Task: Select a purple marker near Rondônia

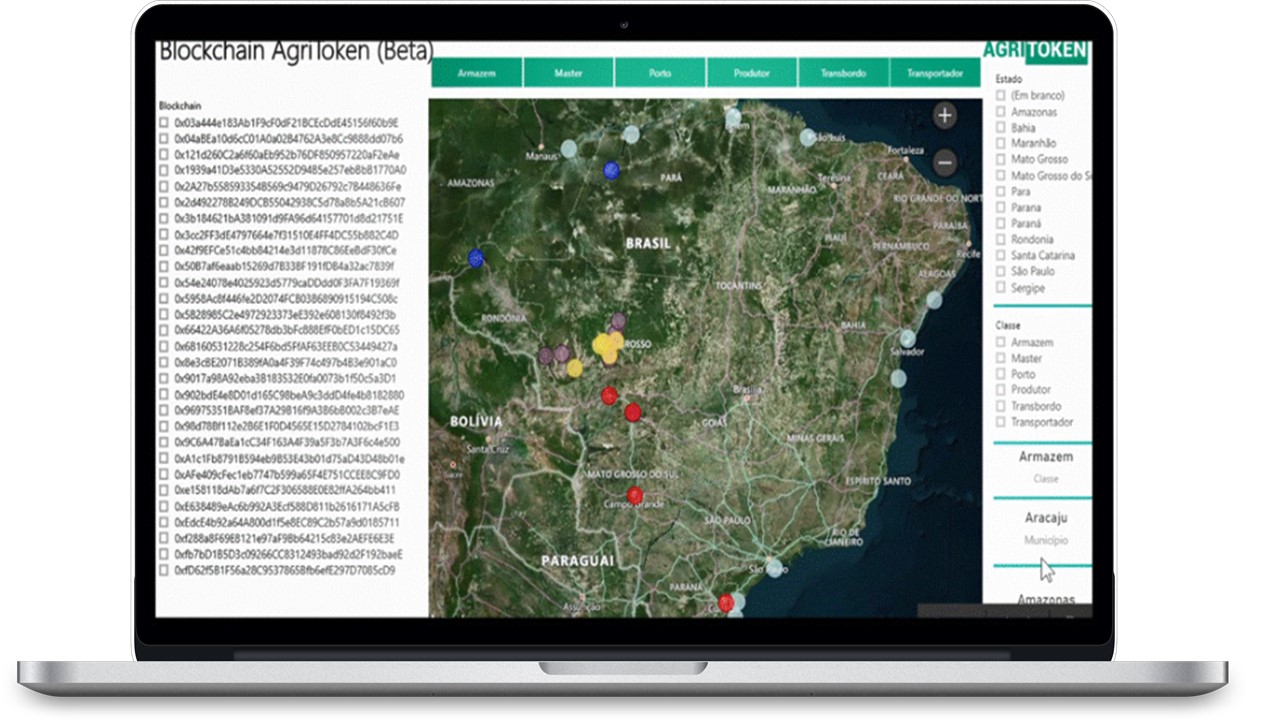Action: 547,354
